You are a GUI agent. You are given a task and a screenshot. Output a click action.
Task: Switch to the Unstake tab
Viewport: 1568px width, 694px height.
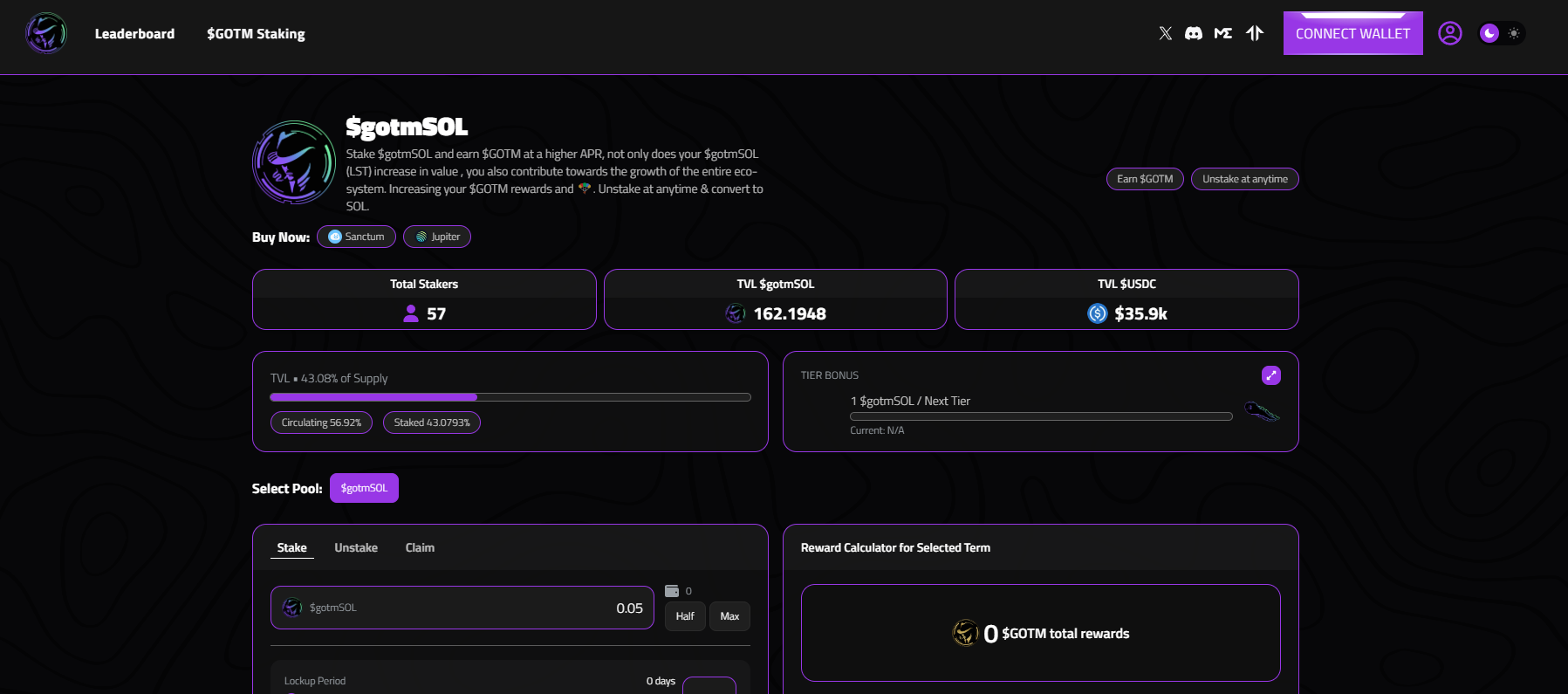click(x=356, y=547)
